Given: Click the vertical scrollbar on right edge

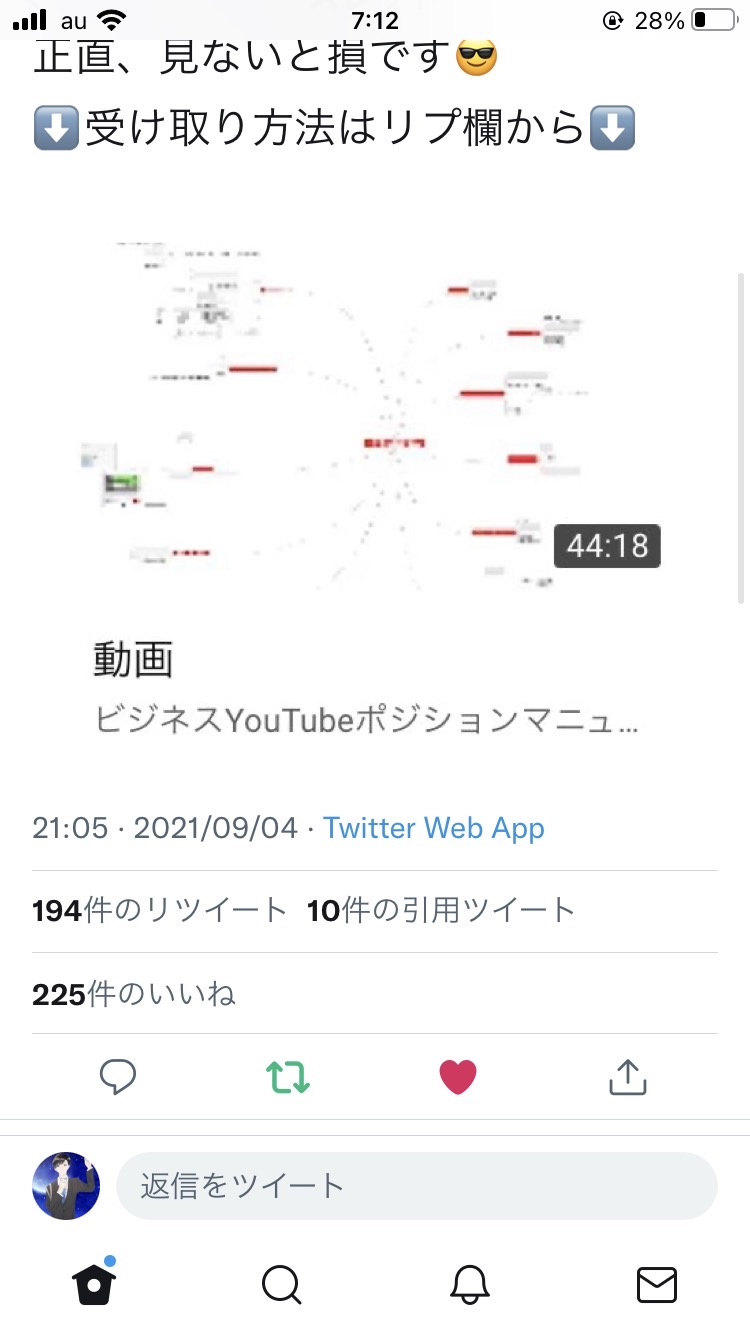Looking at the screenshot, I should [x=741, y=437].
